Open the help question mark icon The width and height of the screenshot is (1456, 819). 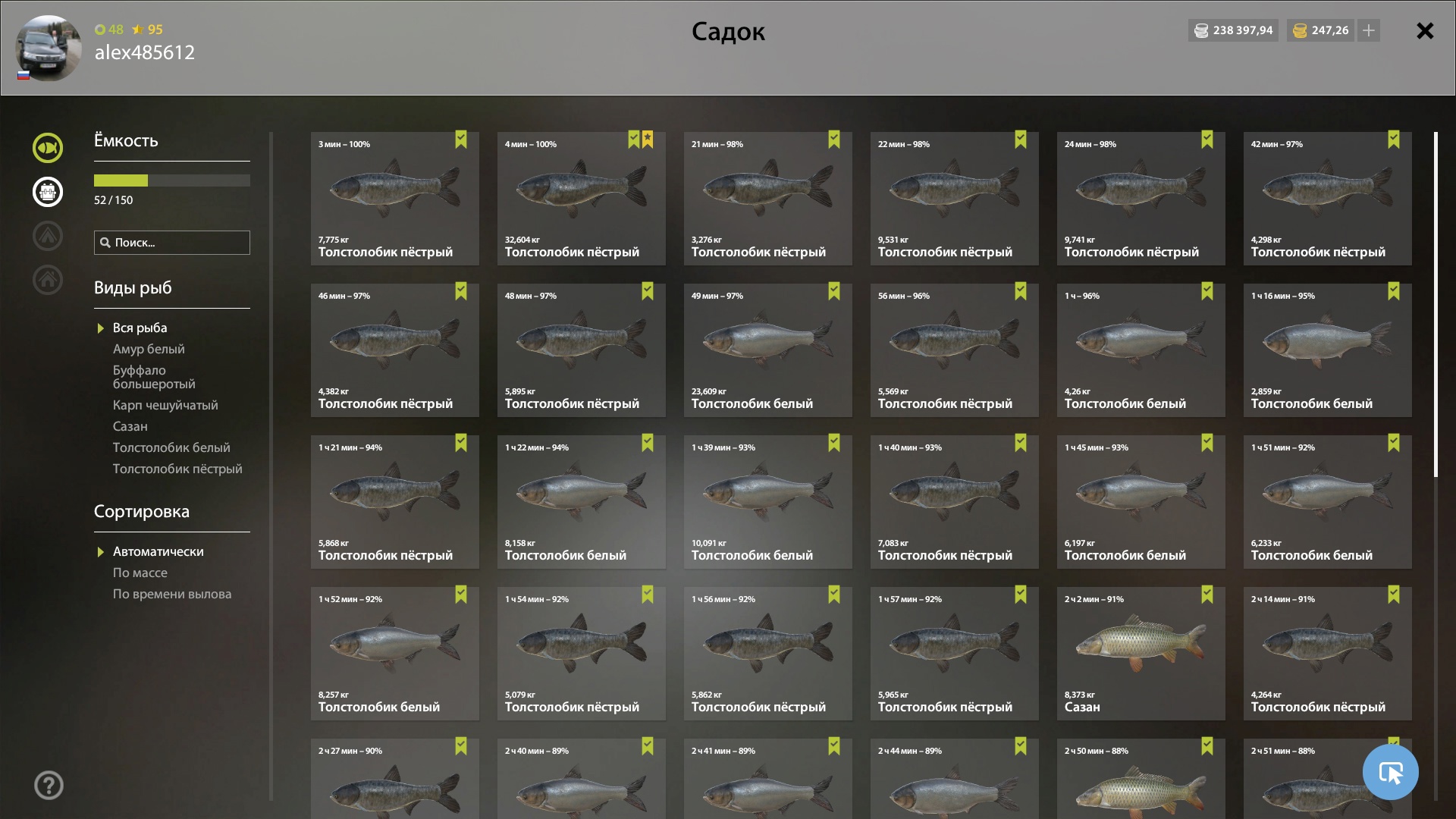tap(49, 785)
